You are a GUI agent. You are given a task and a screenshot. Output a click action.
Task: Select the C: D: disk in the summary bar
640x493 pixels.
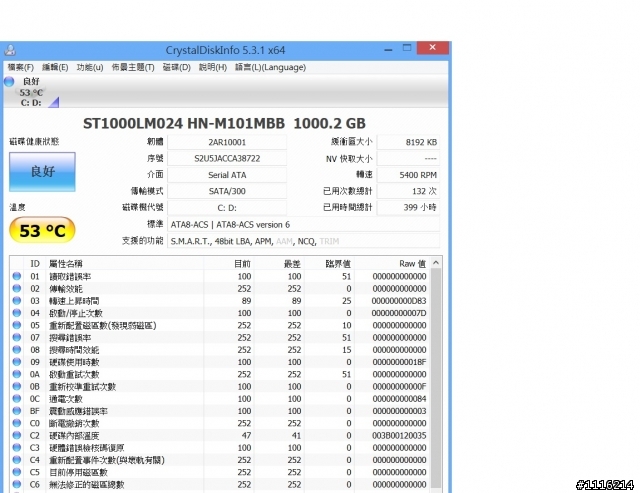click(x=31, y=92)
